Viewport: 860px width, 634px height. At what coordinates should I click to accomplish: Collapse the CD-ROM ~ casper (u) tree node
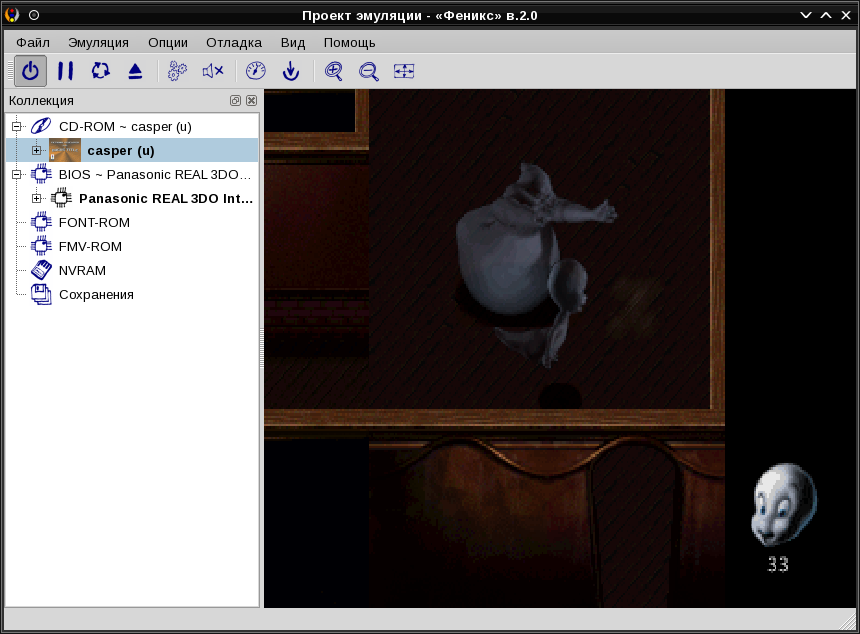point(17,127)
